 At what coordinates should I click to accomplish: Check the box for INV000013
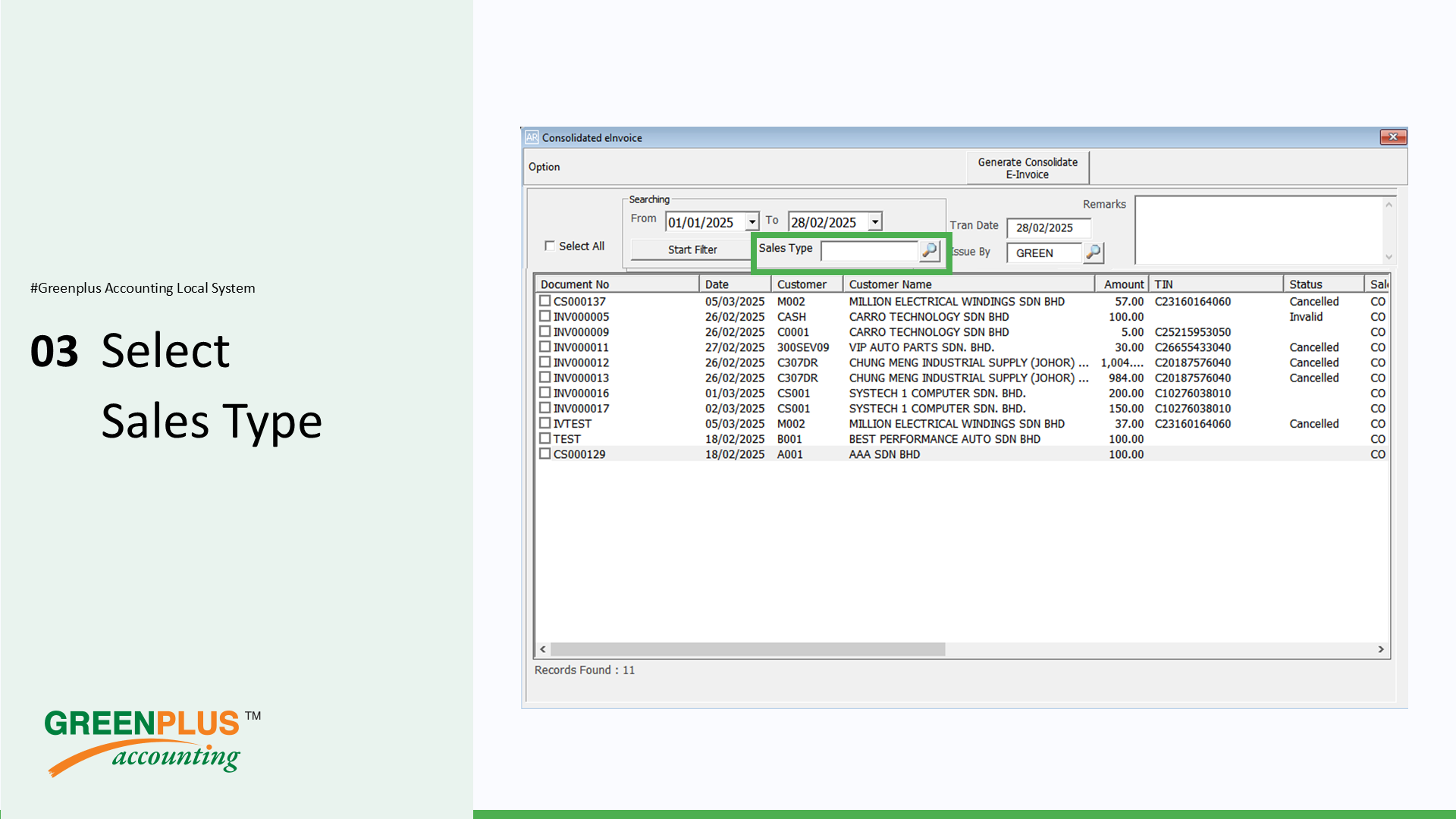click(544, 377)
